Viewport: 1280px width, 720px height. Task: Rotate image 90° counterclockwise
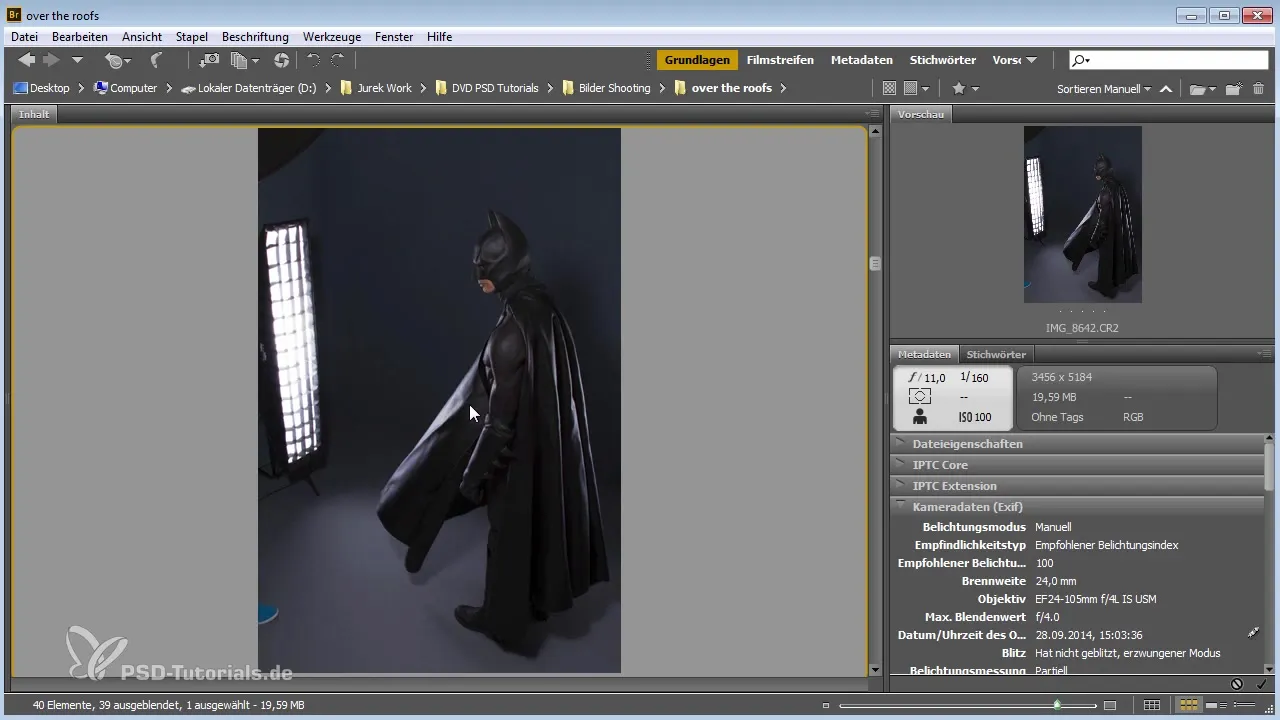(313, 61)
